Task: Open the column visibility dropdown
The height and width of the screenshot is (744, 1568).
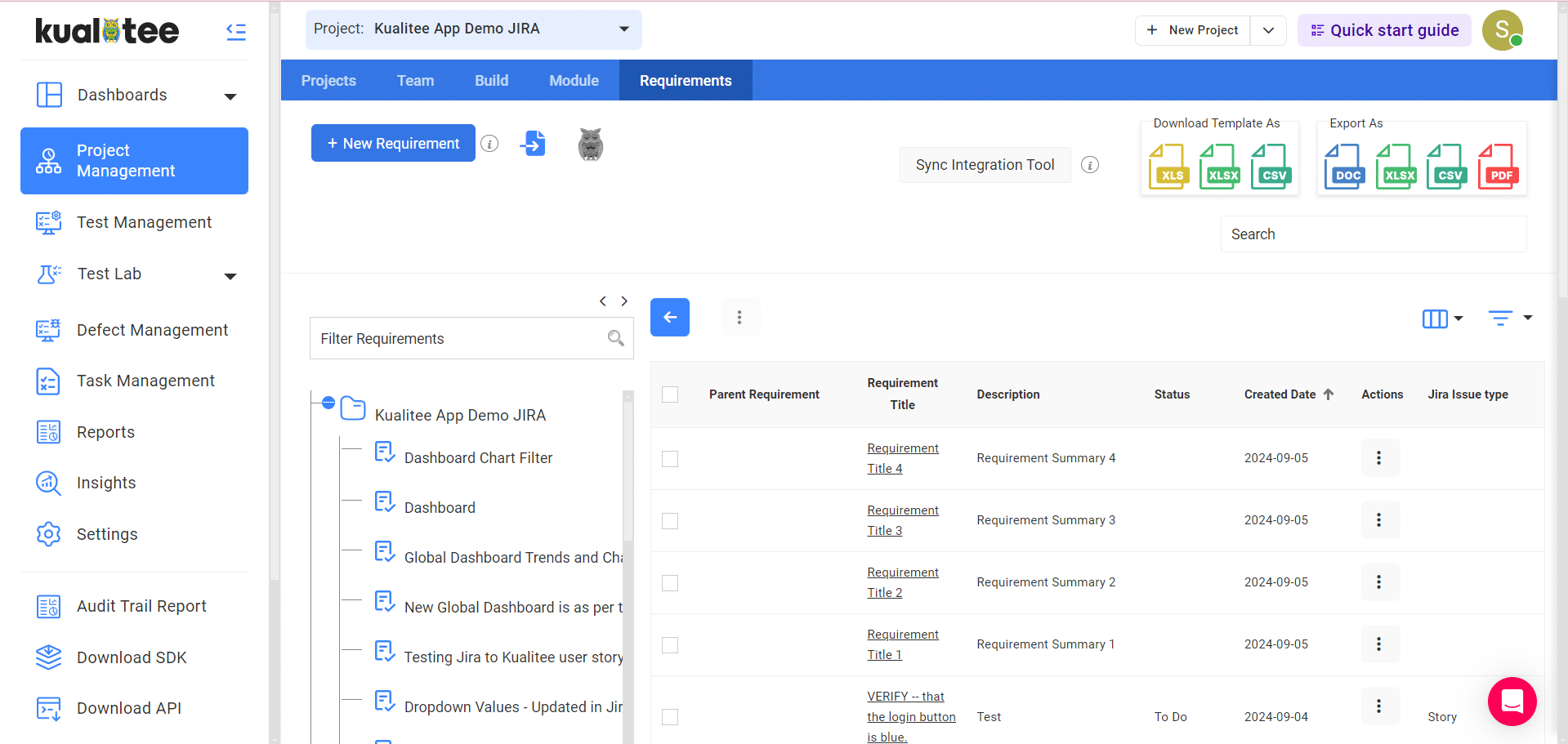Action: coord(1442,319)
